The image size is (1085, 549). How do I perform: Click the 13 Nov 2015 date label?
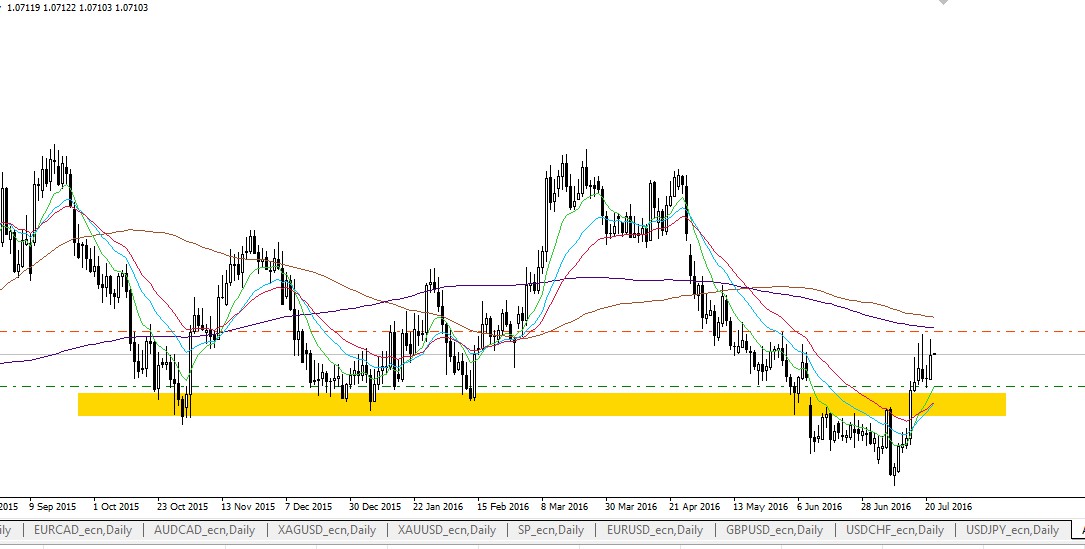[248, 507]
